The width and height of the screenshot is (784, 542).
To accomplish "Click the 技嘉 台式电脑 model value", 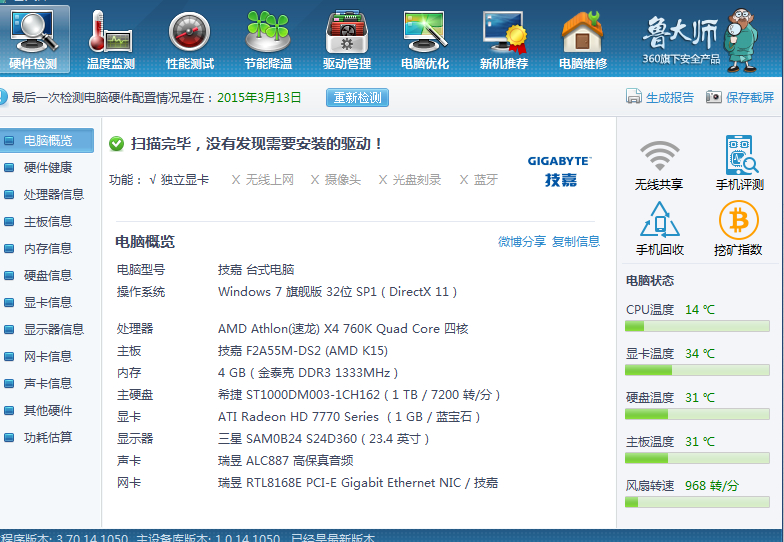I will click(x=256, y=270).
